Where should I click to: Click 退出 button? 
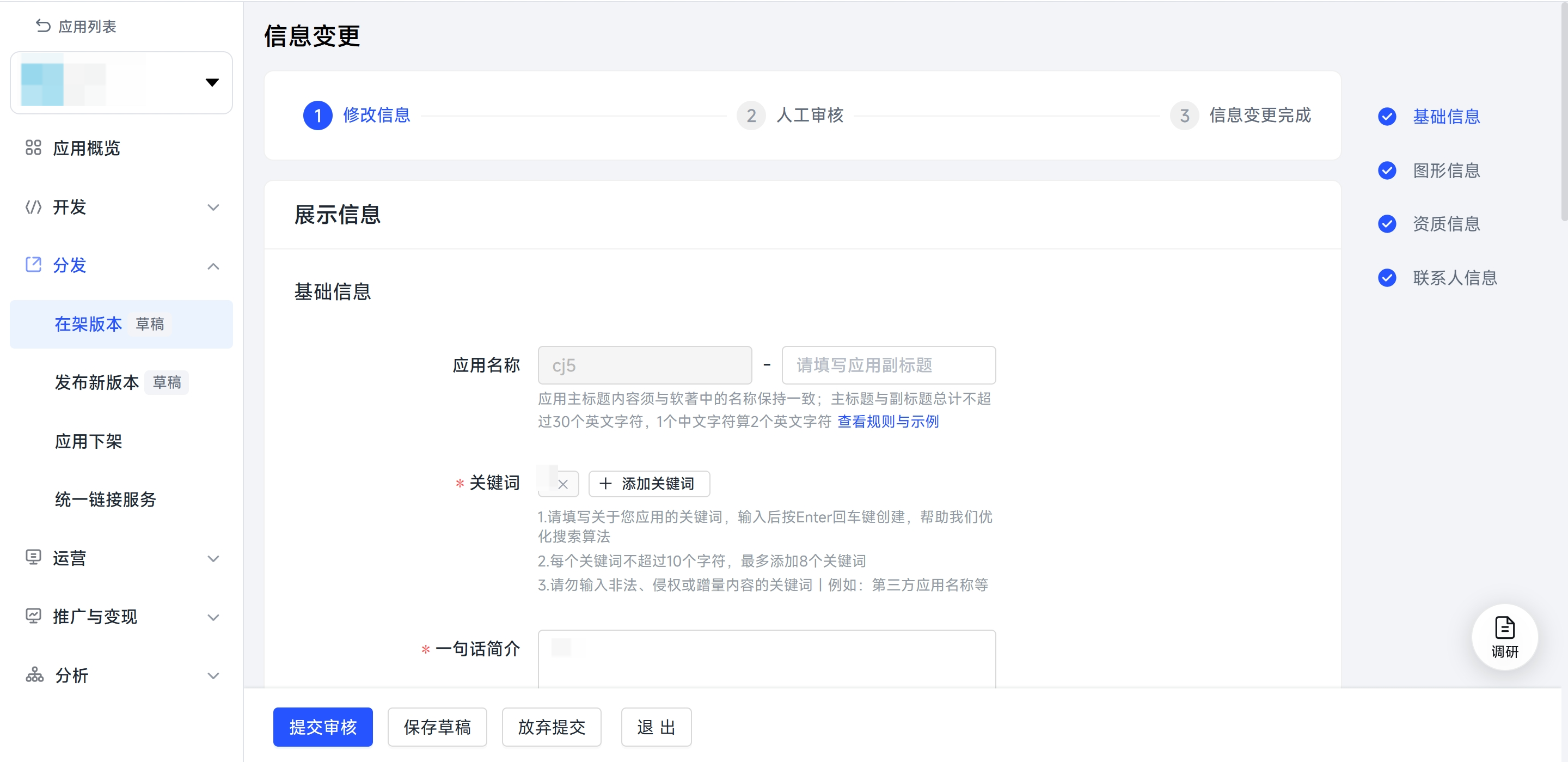656,727
